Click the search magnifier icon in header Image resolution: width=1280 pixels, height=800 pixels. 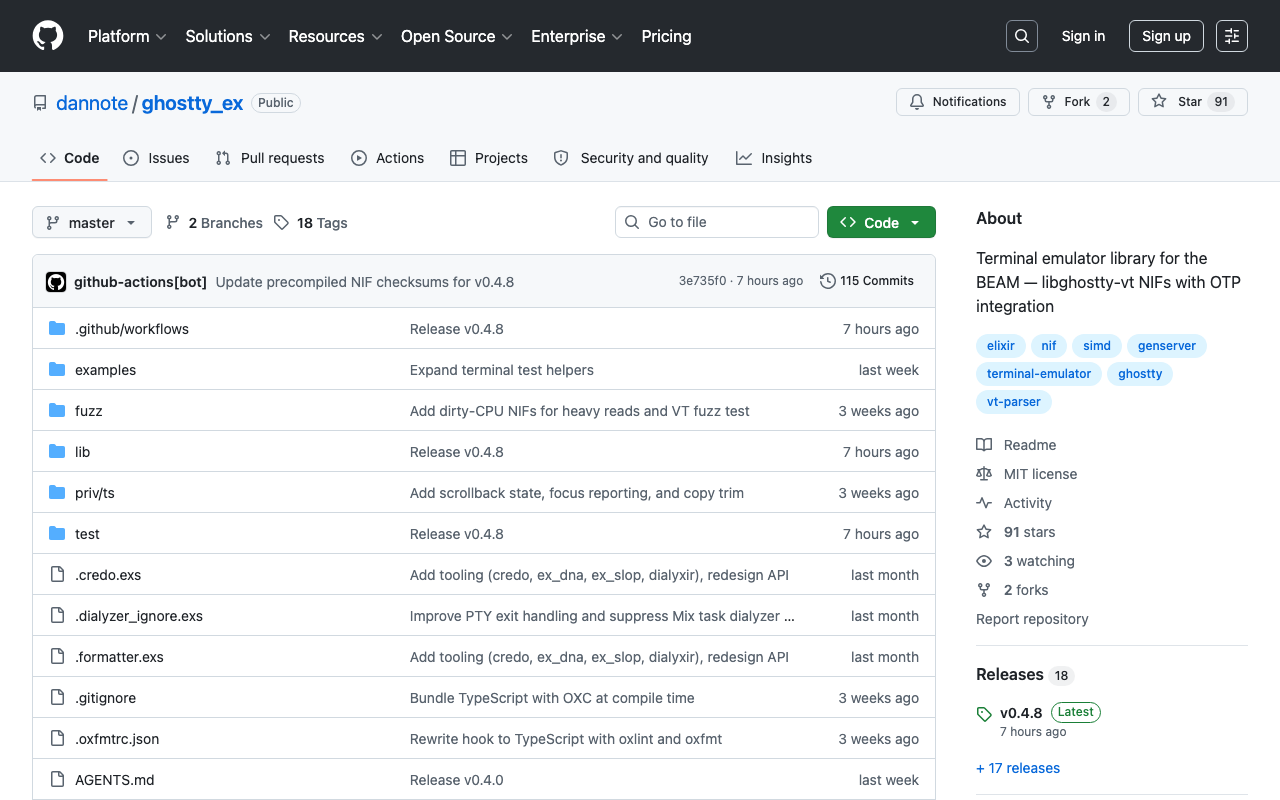click(1022, 36)
